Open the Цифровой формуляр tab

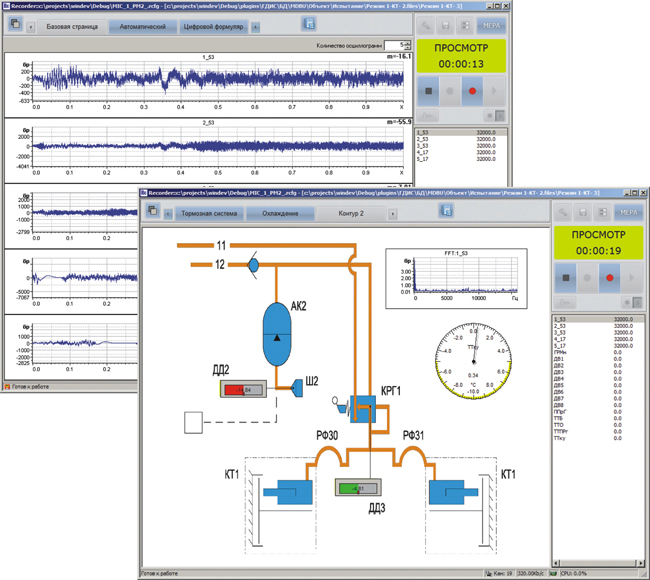point(213,26)
